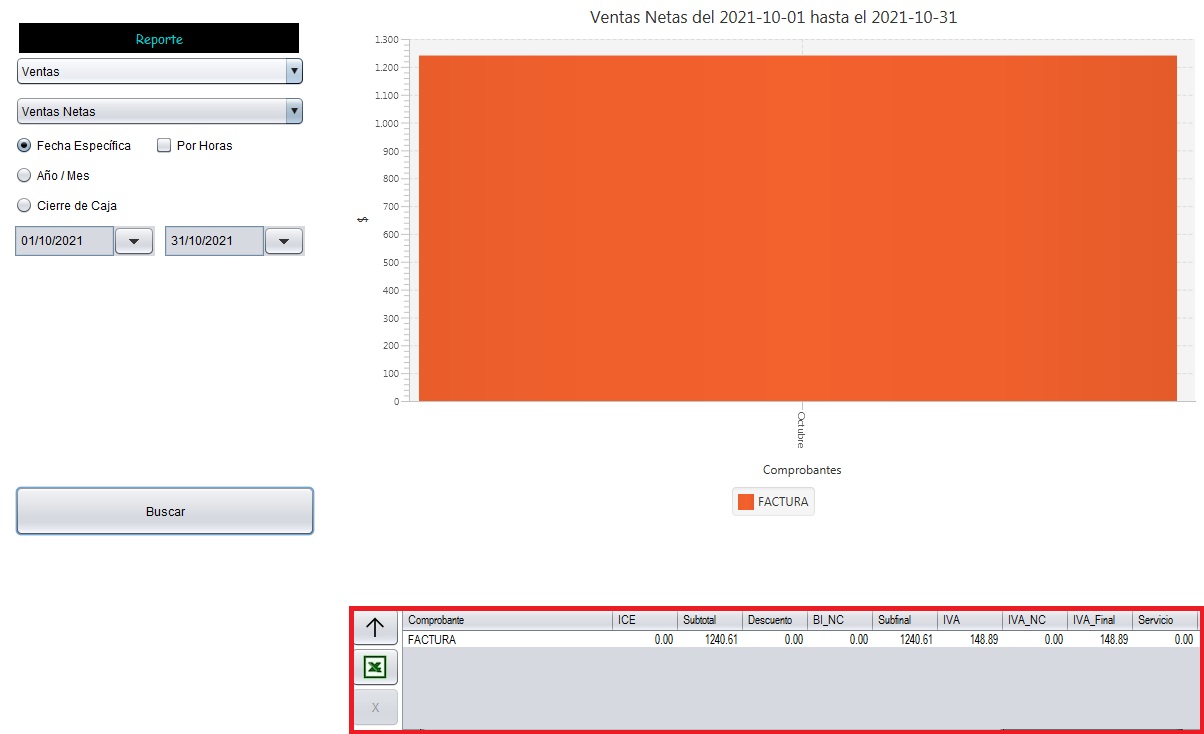The width and height of the screenshot is (1204, 734).
Task: Expand the Ventas Netas dropdown
Action: tap(160, 111)
